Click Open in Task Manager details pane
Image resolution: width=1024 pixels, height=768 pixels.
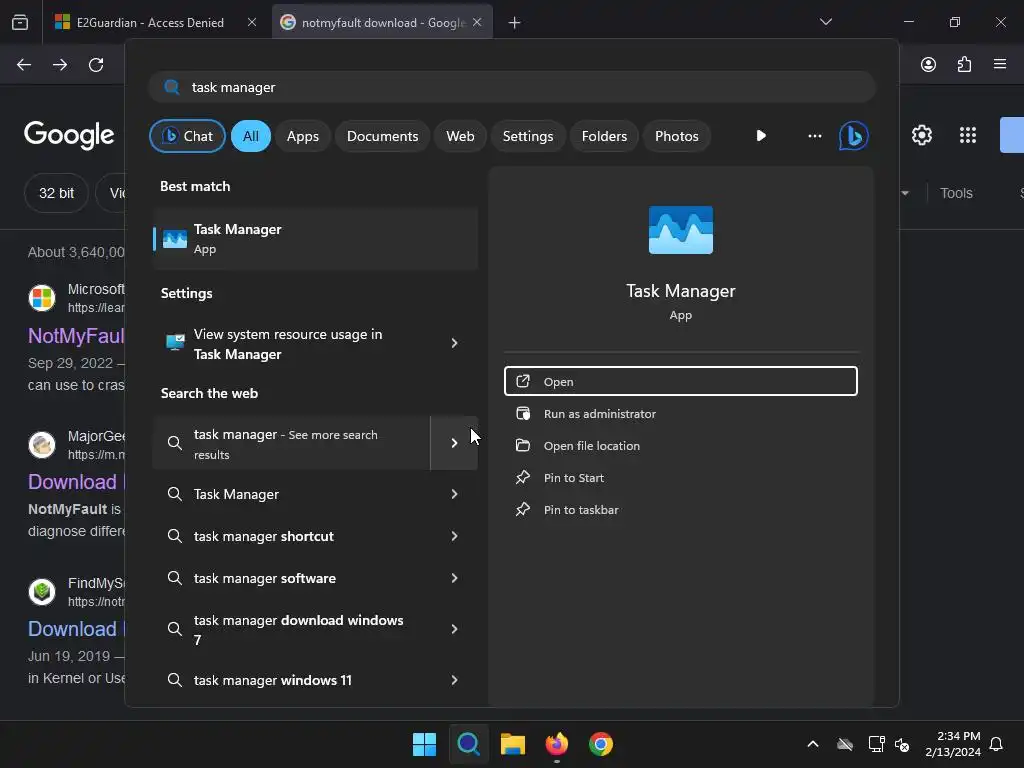point(680,381)
